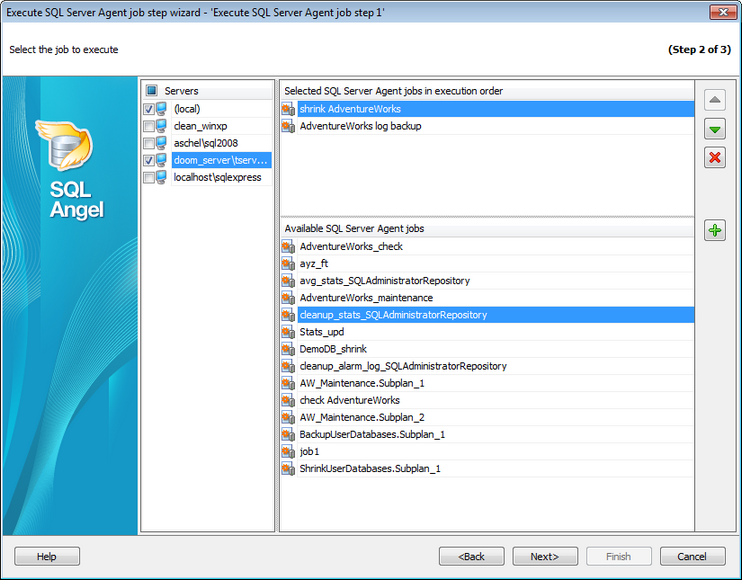
Task: Select ShrinkUserDatabases.Subplan_1 job
Action: coord(495,468)
